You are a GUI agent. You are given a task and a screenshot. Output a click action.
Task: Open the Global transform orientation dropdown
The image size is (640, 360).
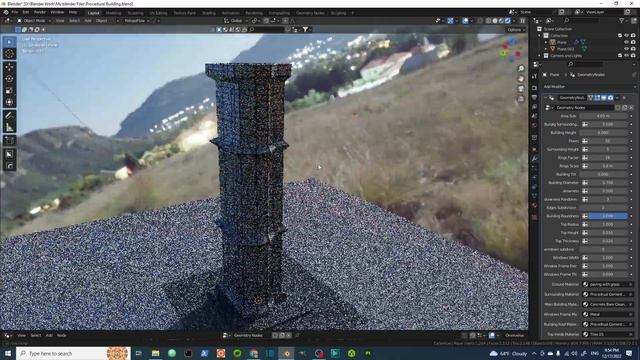tap(236, 20)
